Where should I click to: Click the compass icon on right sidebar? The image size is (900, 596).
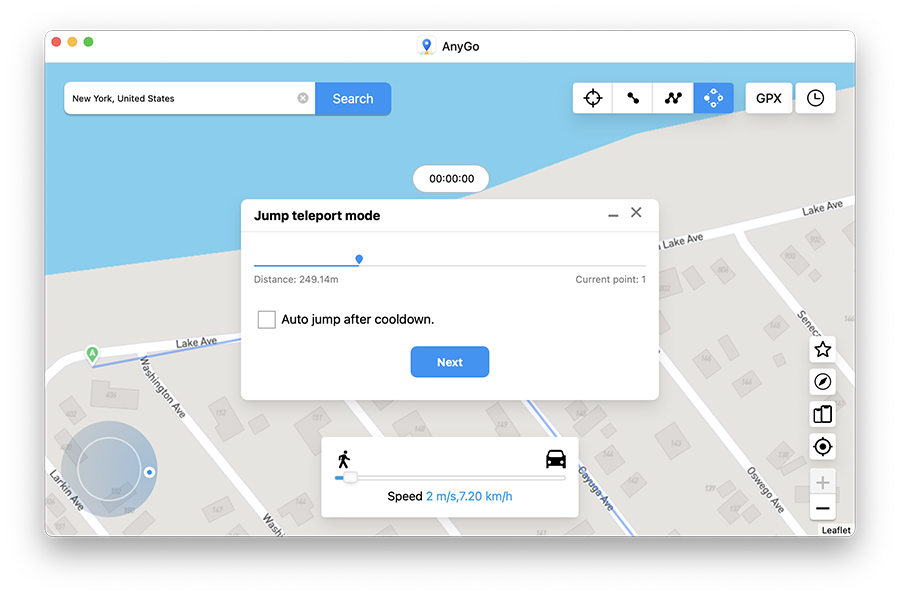pos(822,382)
